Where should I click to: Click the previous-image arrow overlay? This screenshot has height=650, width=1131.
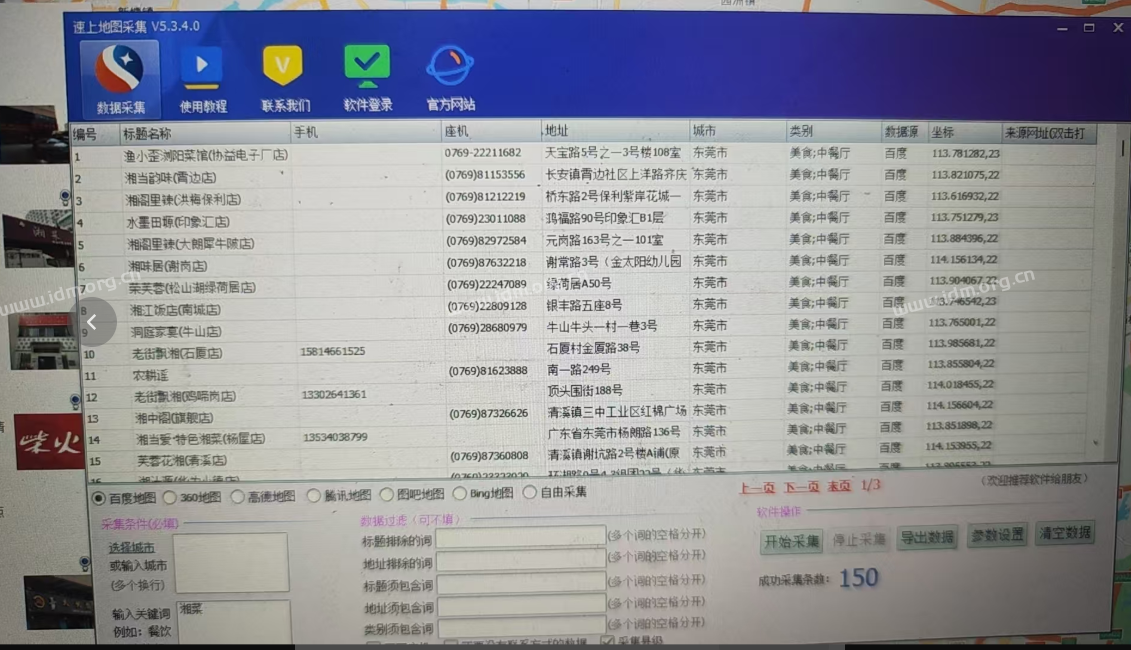point(92,322)
